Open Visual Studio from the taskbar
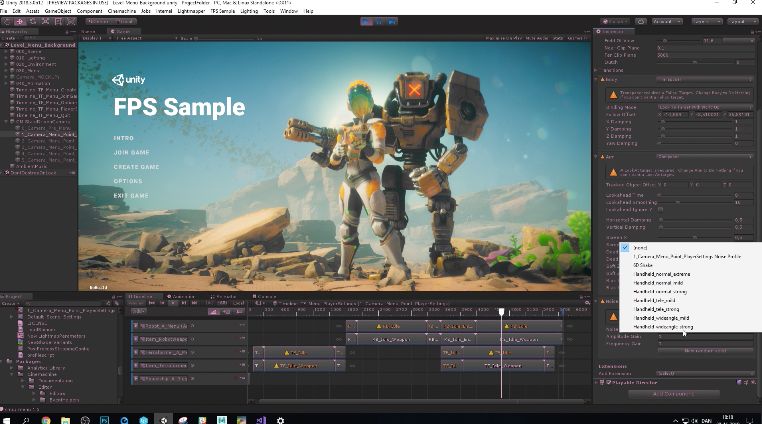Image resolution: width=762 pixels, height=424 pixels. tap(261, 420)
